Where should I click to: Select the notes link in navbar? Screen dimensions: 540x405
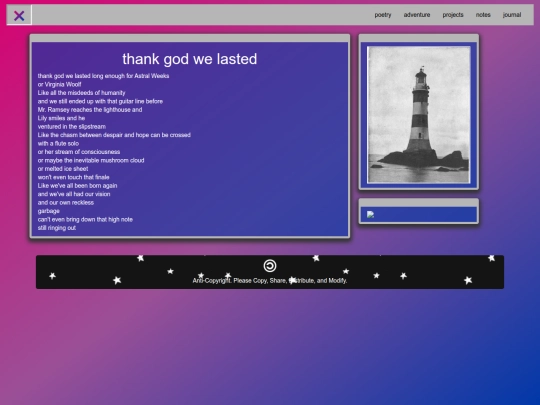click(x=483, y=15)
